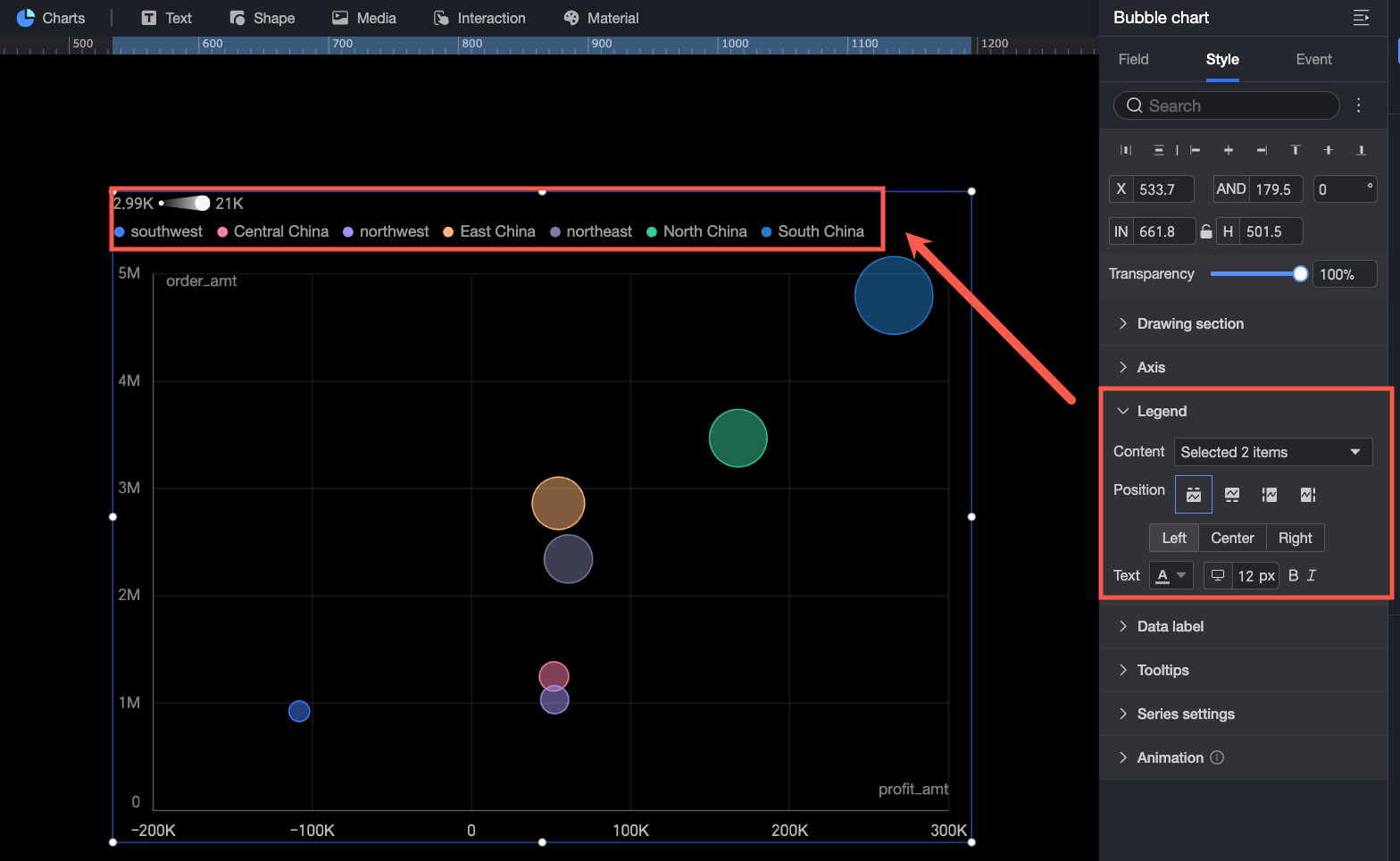Select Right legend alignment
The height and width of the screenshot is (861, 1400).
coord(1295,538)
